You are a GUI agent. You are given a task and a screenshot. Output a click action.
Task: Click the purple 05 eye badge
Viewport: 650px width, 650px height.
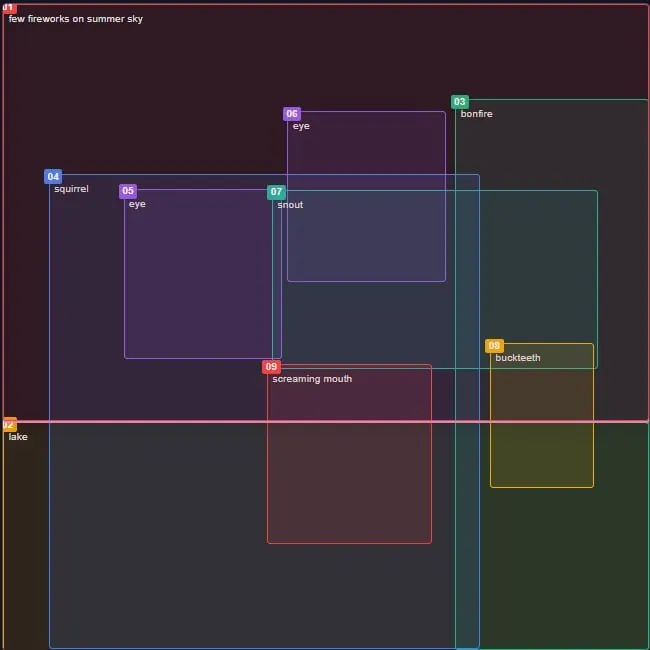[x=128, y=191]
